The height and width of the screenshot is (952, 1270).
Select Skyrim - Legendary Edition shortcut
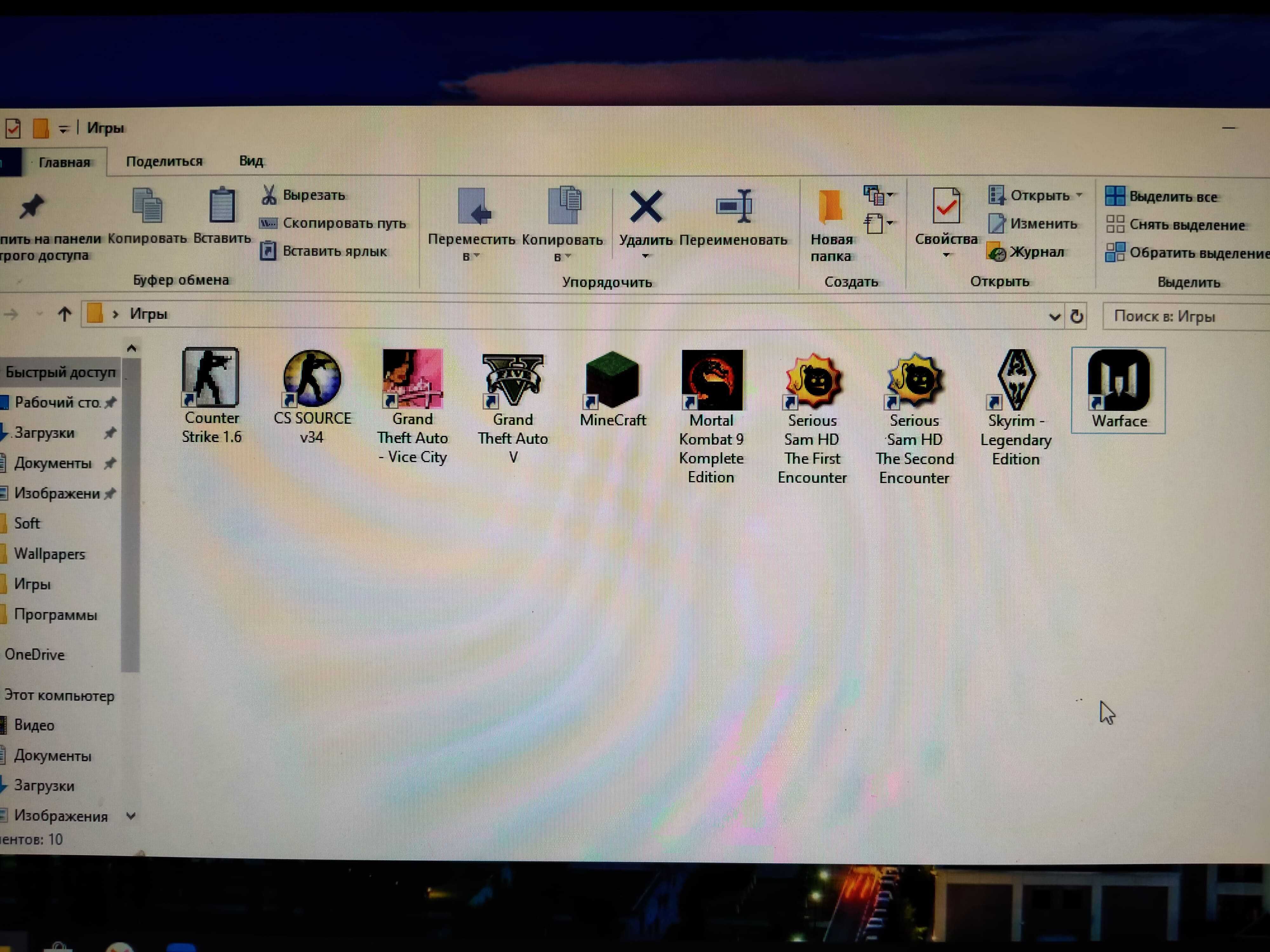point(1016,408)
